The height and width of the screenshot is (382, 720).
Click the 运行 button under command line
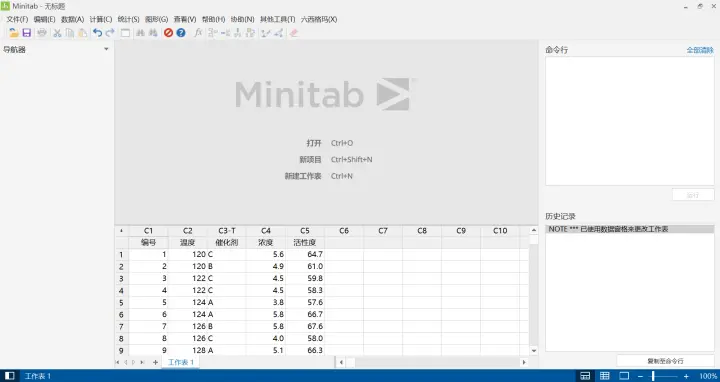point(693,195)
